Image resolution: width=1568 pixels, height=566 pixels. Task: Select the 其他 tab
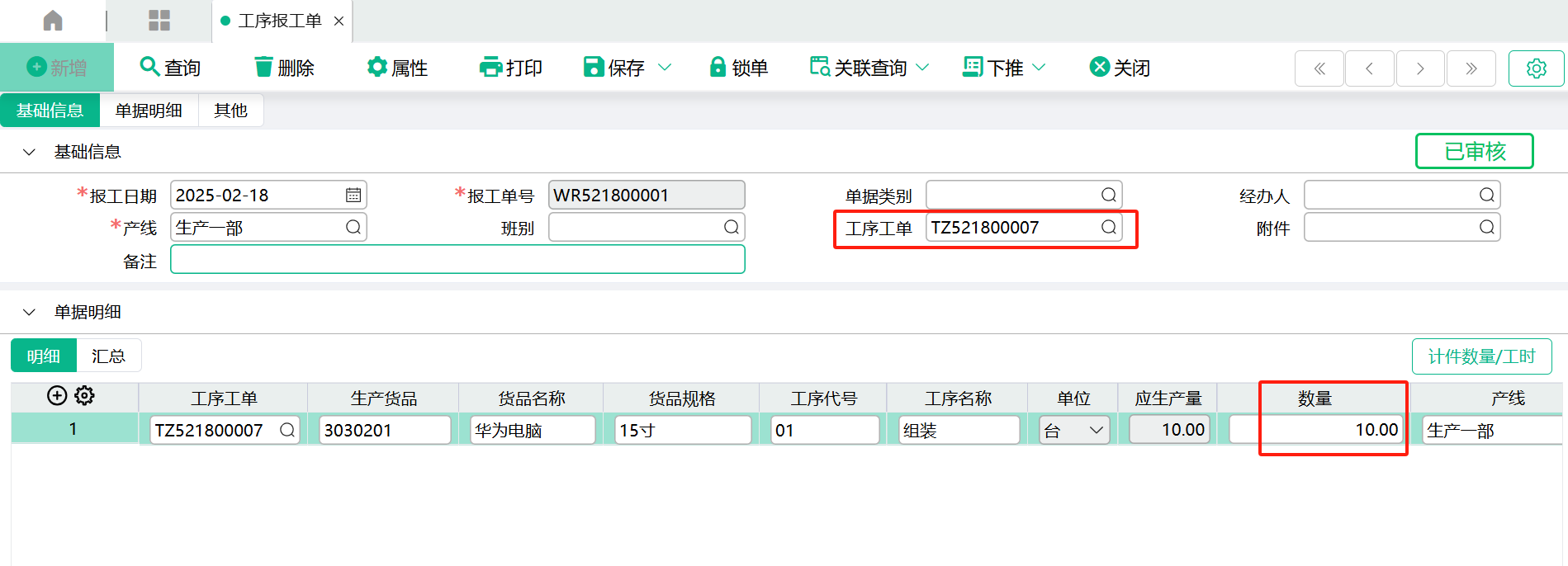coord(230,111)
